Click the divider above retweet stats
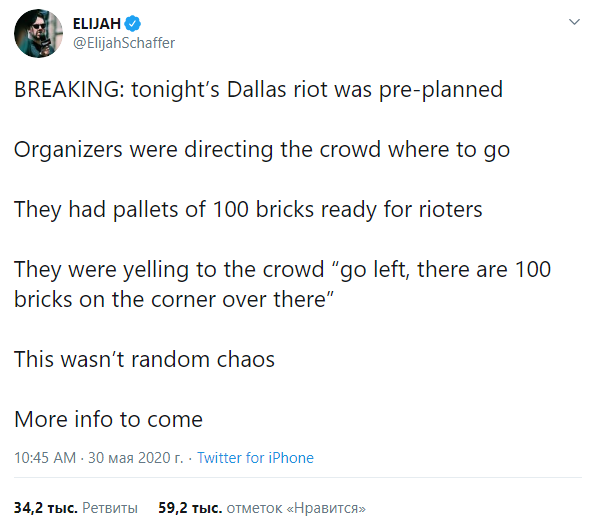This screenshot has width=597, height=531. pos(298,477)
